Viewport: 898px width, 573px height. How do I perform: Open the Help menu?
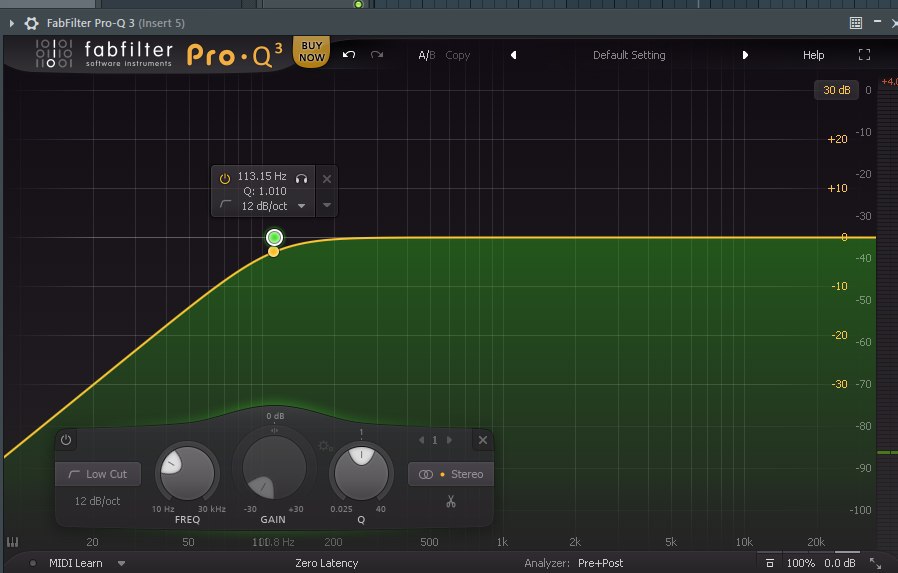[x=813, y=55]
